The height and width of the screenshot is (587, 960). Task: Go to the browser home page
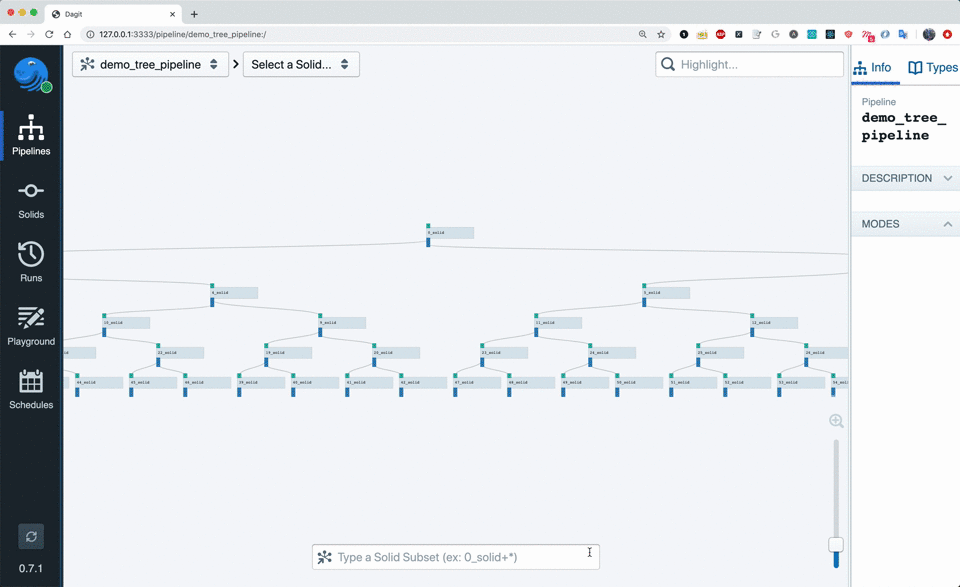point(67,34)
